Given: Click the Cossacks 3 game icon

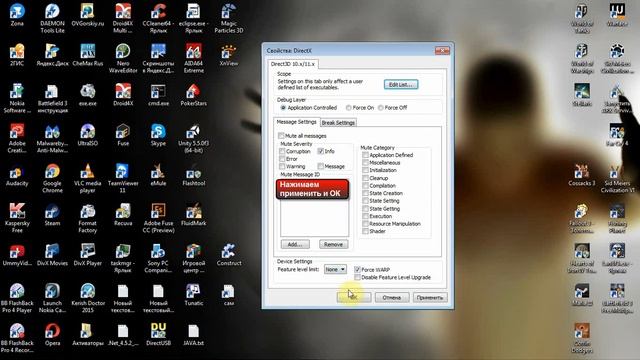Looking at the screenshot, I should point(582,175).
